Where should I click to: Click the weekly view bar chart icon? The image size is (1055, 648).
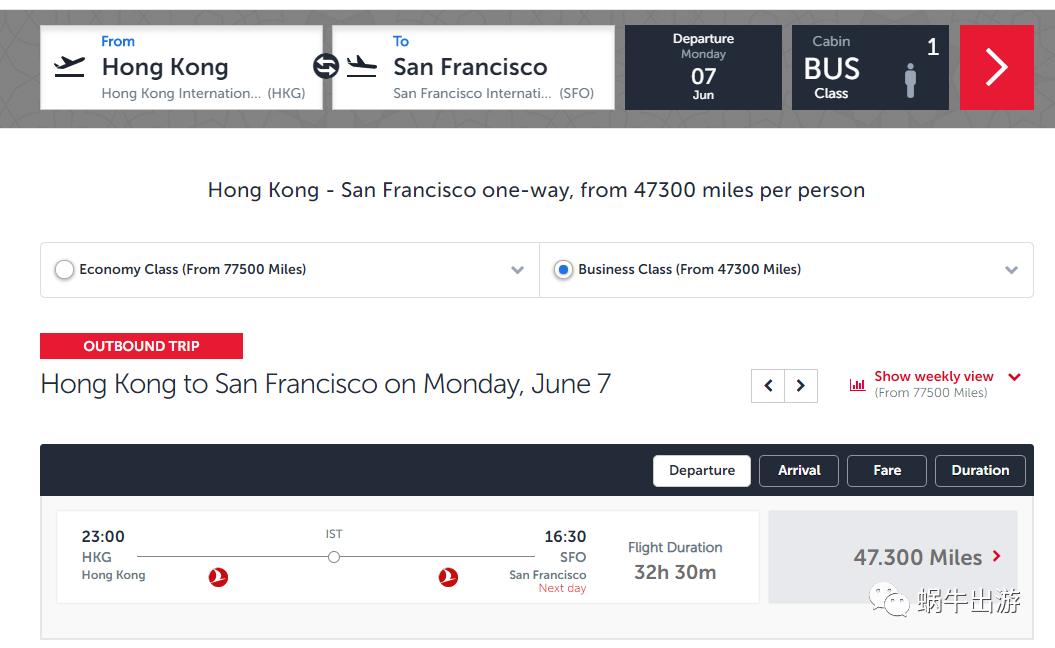857,385
